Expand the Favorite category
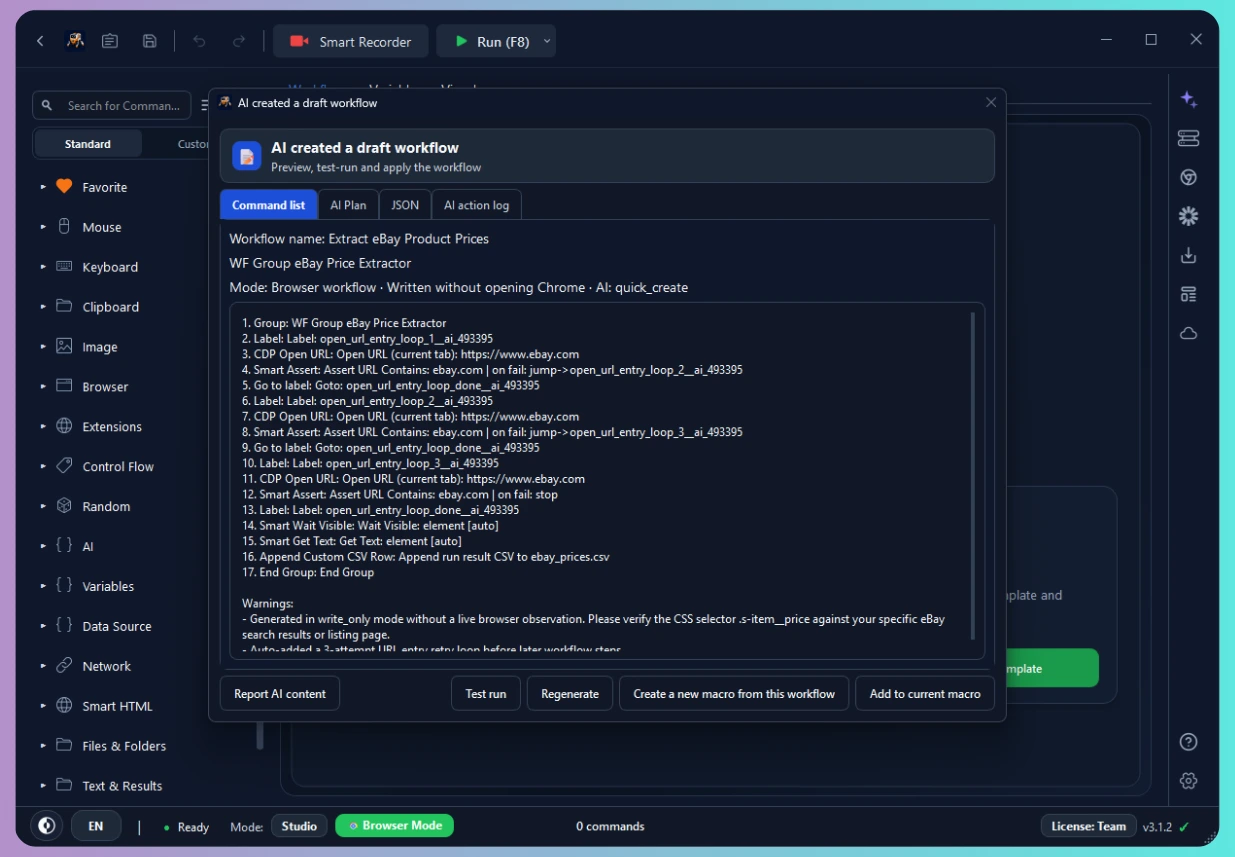This screenshot has width=1235, height=857. coord(43,187)
